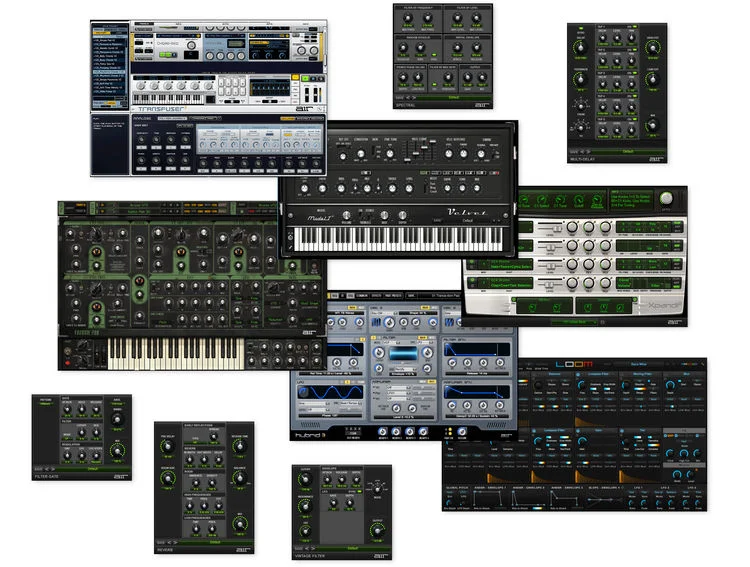Click AIR logo in Vintage Filter plugin
The height and width of the screenshot is (567, 750).
click(x=380, y=556)
